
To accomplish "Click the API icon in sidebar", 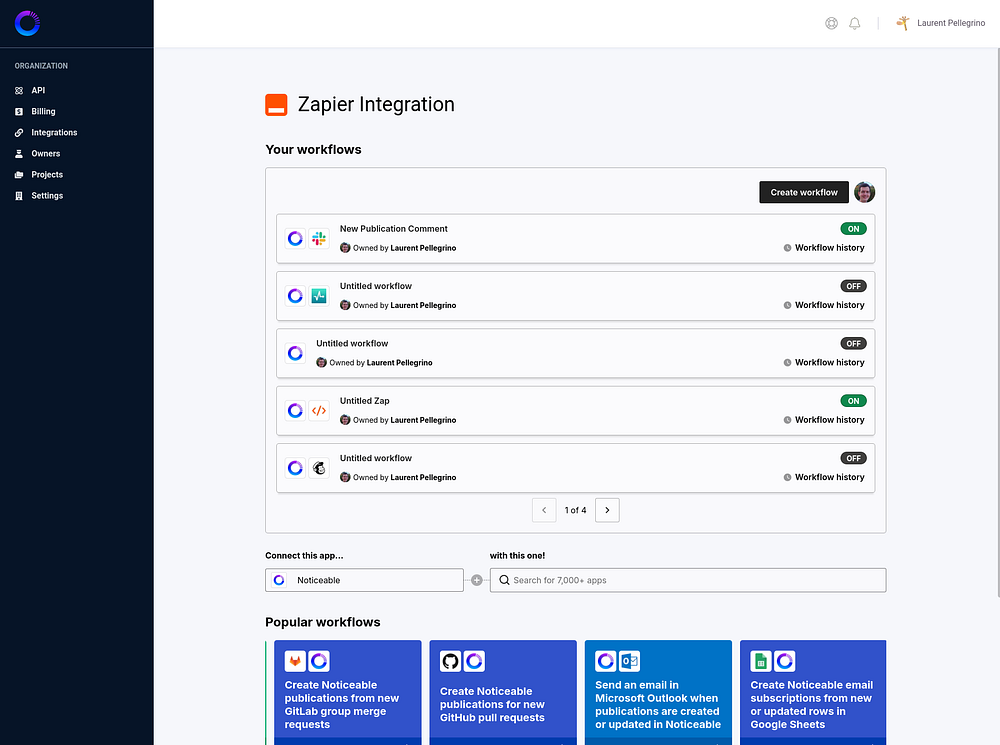I will (x=19, y=91).
